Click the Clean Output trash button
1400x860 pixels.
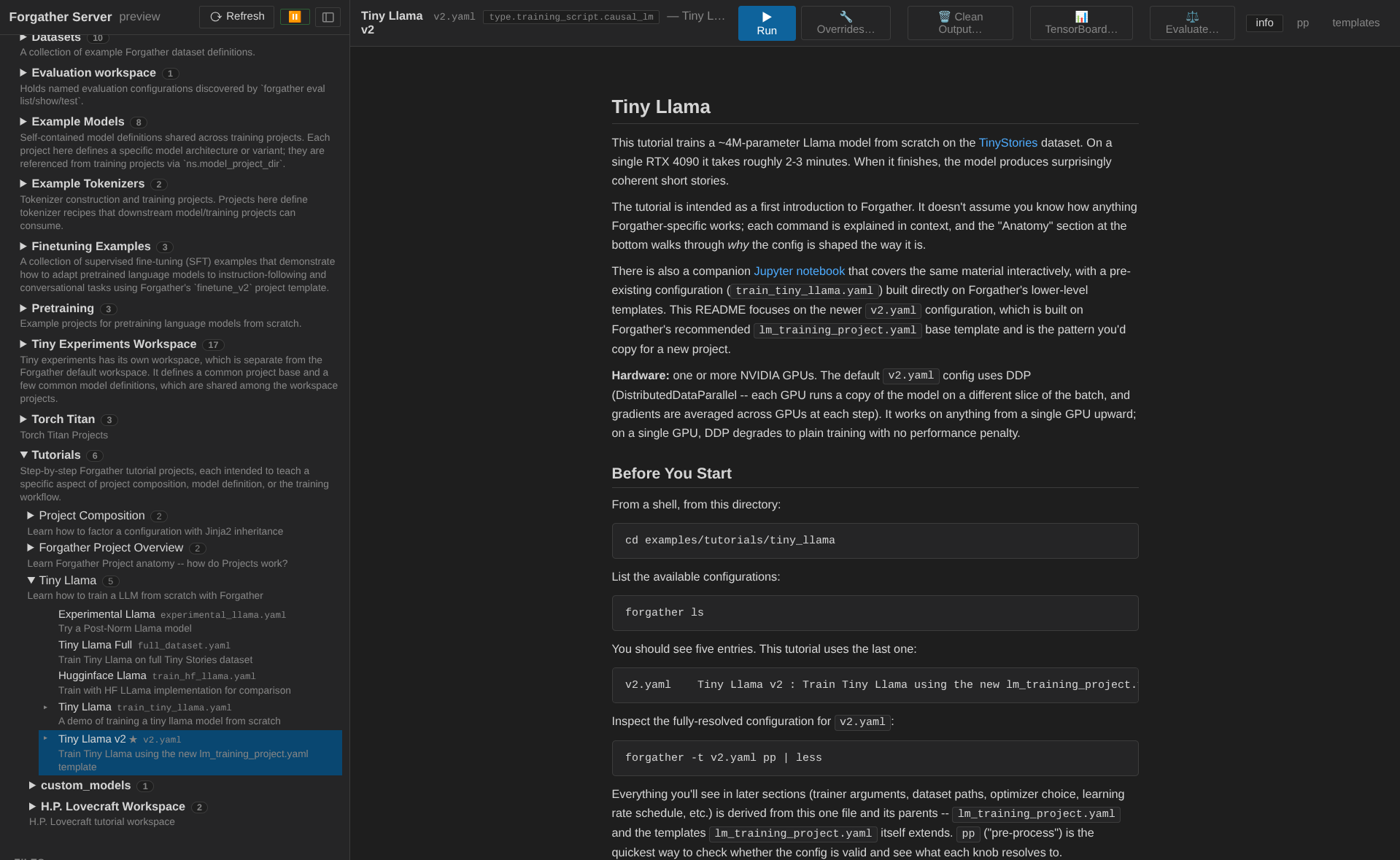(960, 23)
